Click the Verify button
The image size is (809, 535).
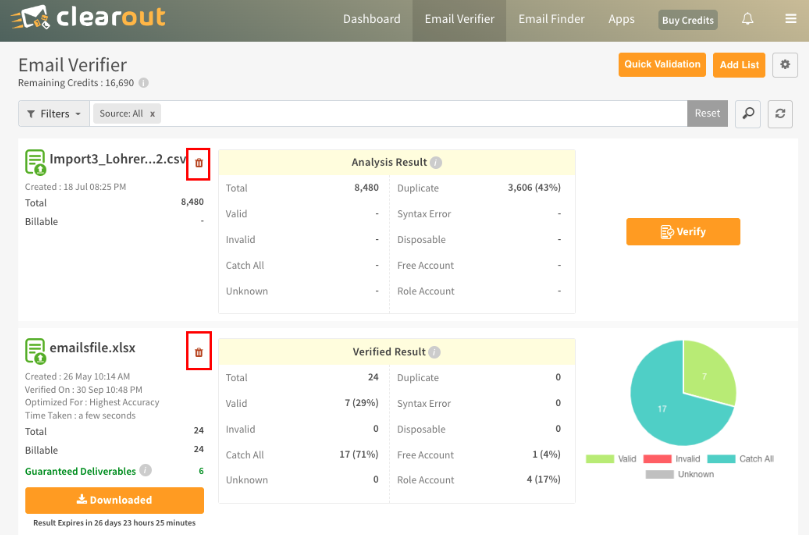click(683, 232)
